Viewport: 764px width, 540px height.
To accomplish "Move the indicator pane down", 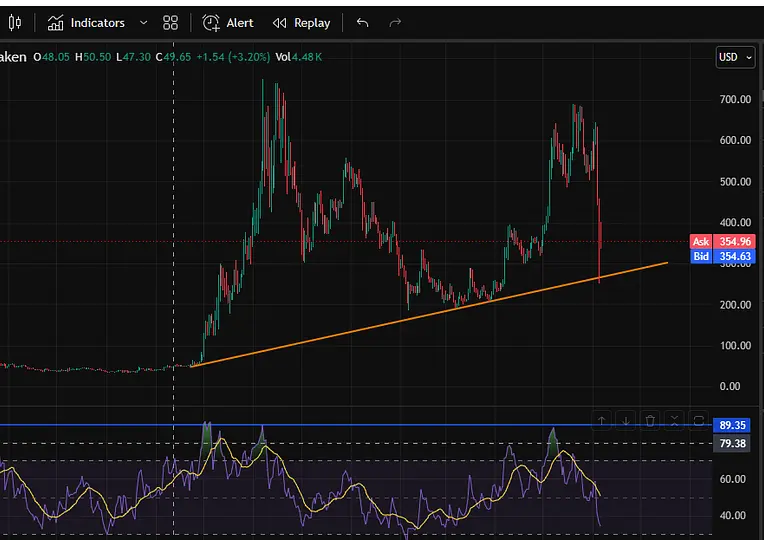I will click(626, 421).
